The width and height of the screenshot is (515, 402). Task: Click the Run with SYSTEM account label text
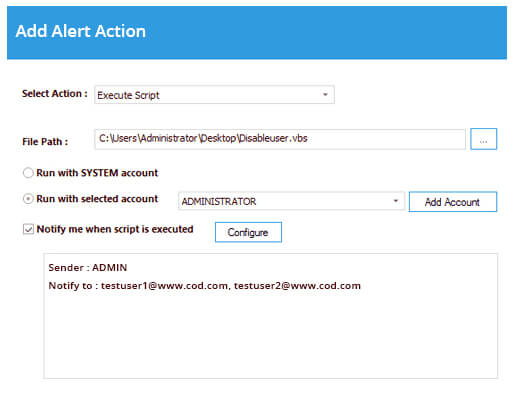click(x=97, y=173)
